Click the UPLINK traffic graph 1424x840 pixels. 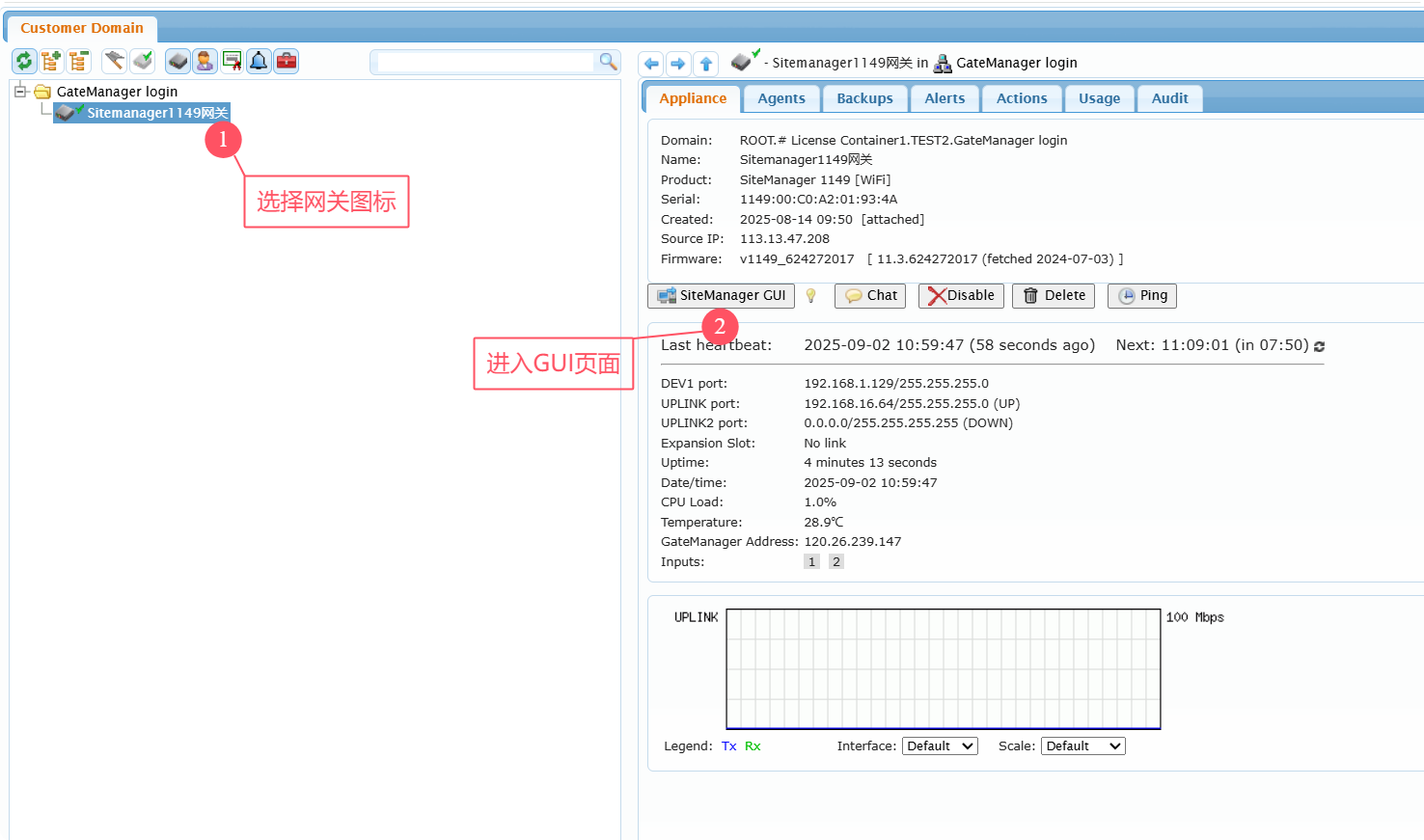click(x=944, y=669)
